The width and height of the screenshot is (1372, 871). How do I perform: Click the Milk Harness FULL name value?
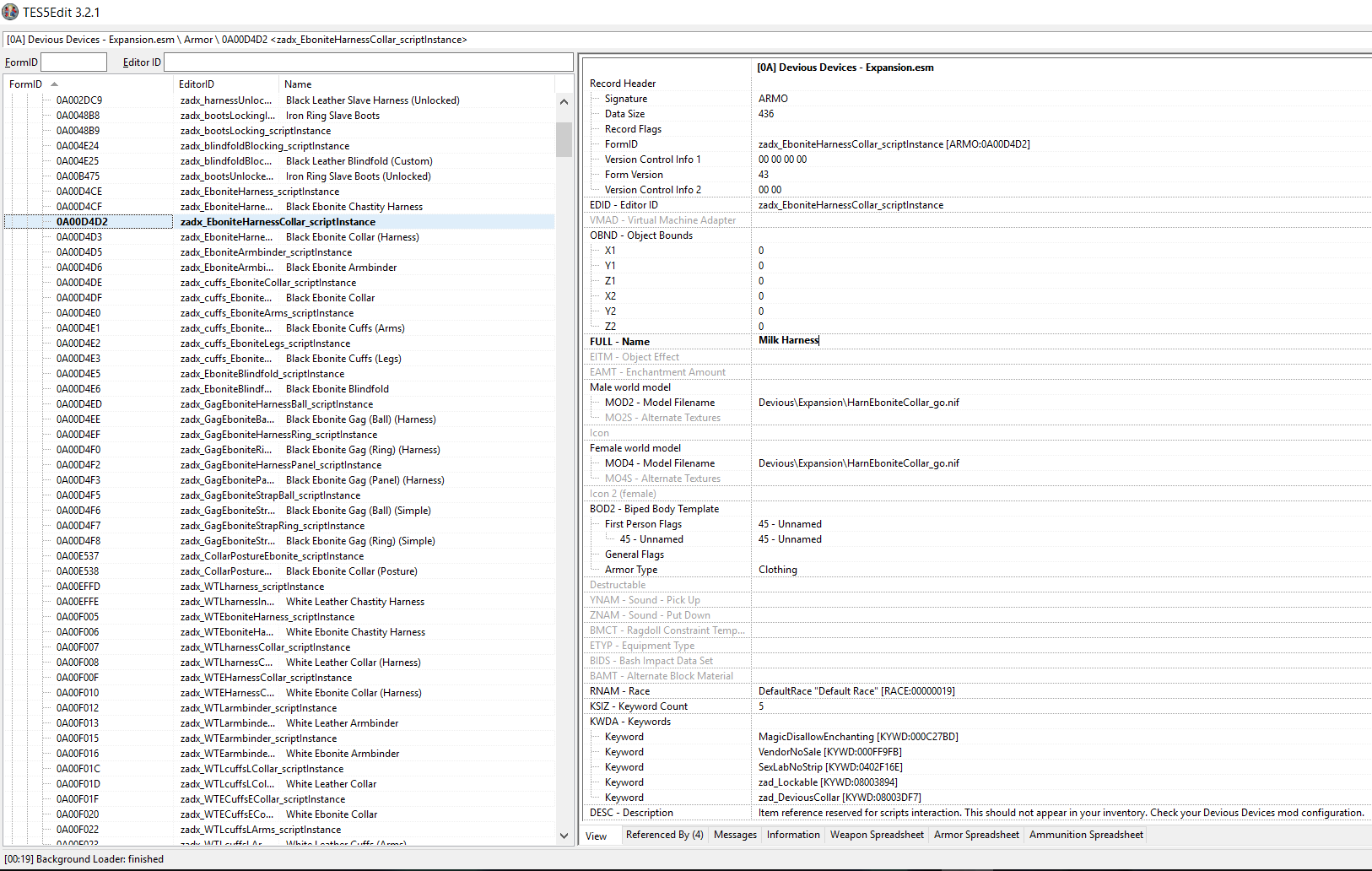pos(788,340)
